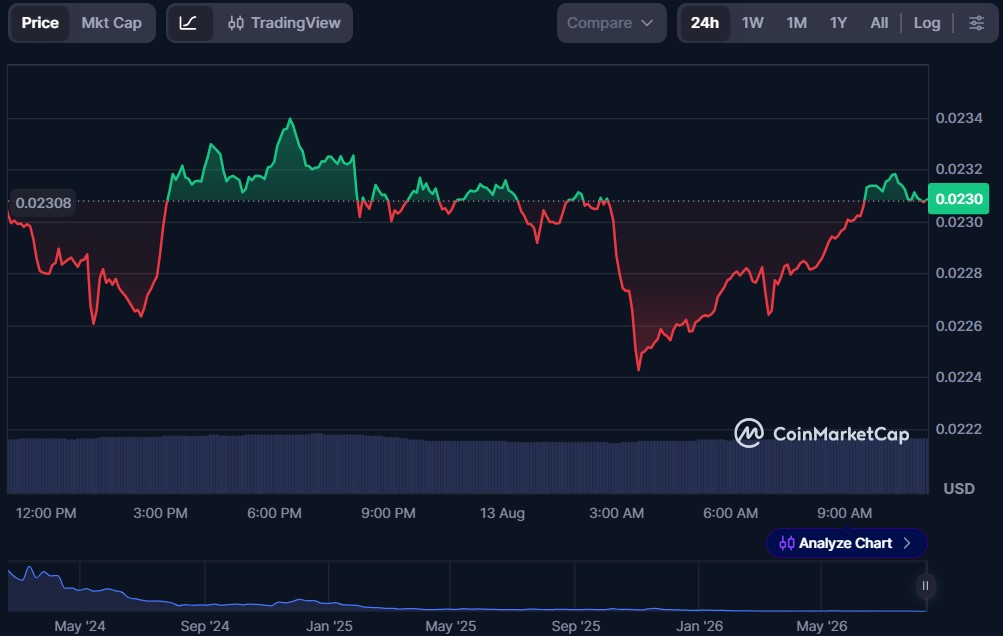Select the 1Y time range
1003x636 pixels.
(x=839, y=23)
